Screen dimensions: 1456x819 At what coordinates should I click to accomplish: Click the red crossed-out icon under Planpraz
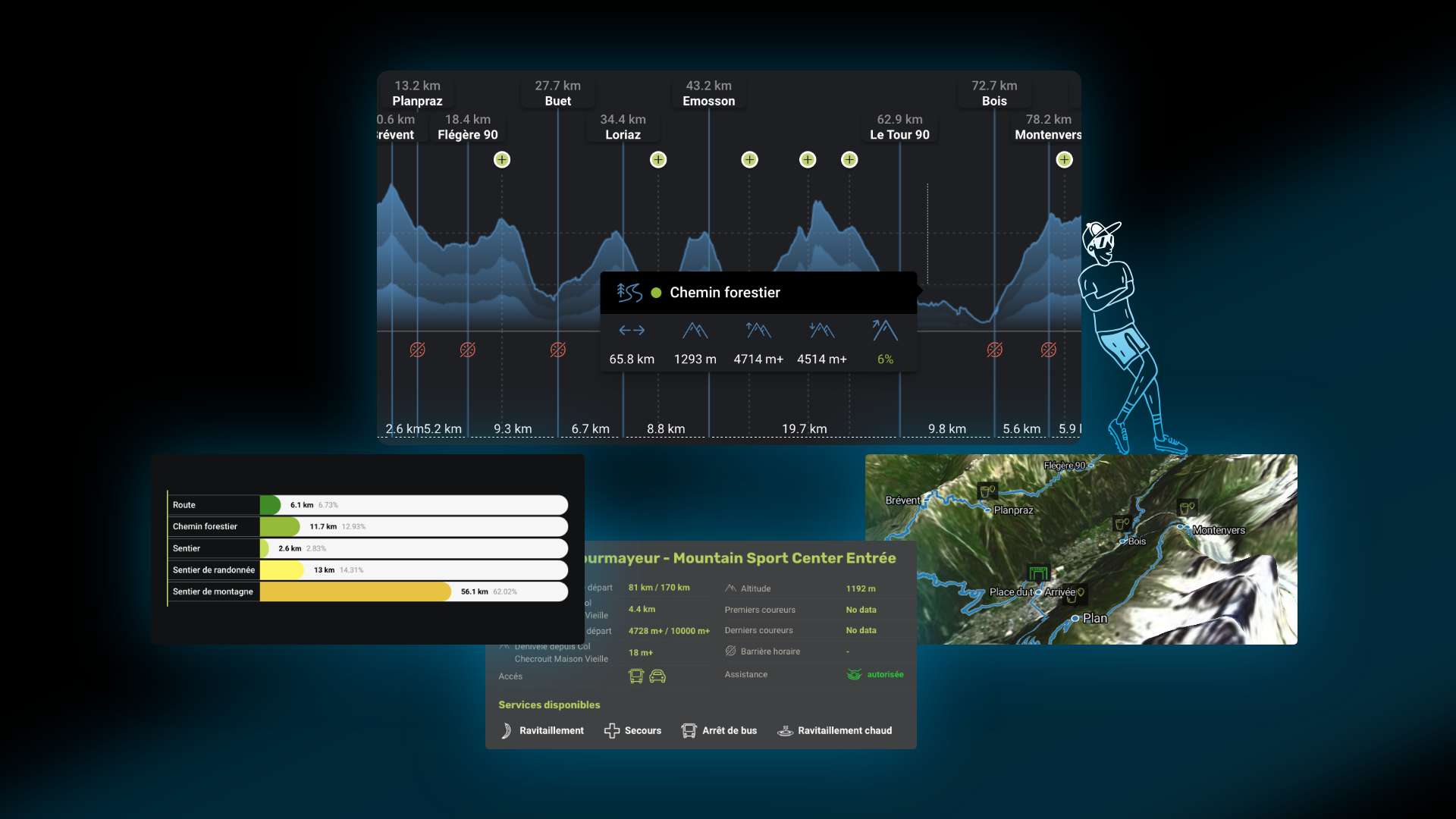(417, 350)
